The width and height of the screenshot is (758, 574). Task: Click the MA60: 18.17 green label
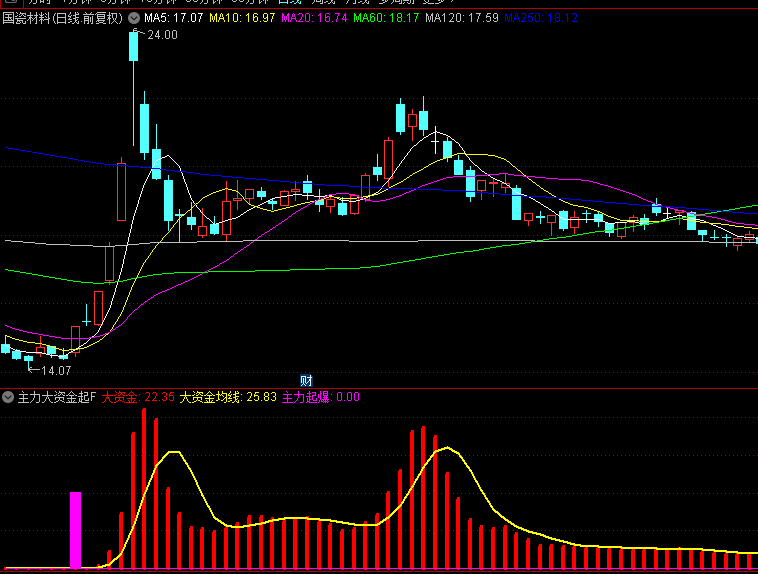pos(386,18)
